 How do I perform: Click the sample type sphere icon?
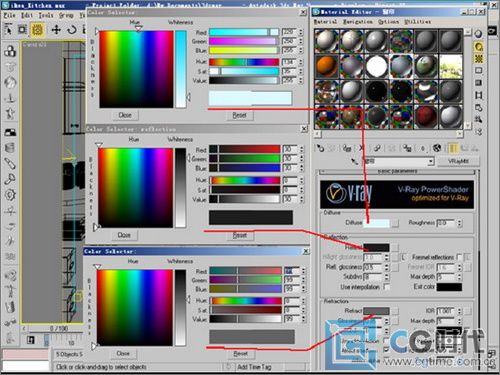pyautogui.click(x=478, y=34)
